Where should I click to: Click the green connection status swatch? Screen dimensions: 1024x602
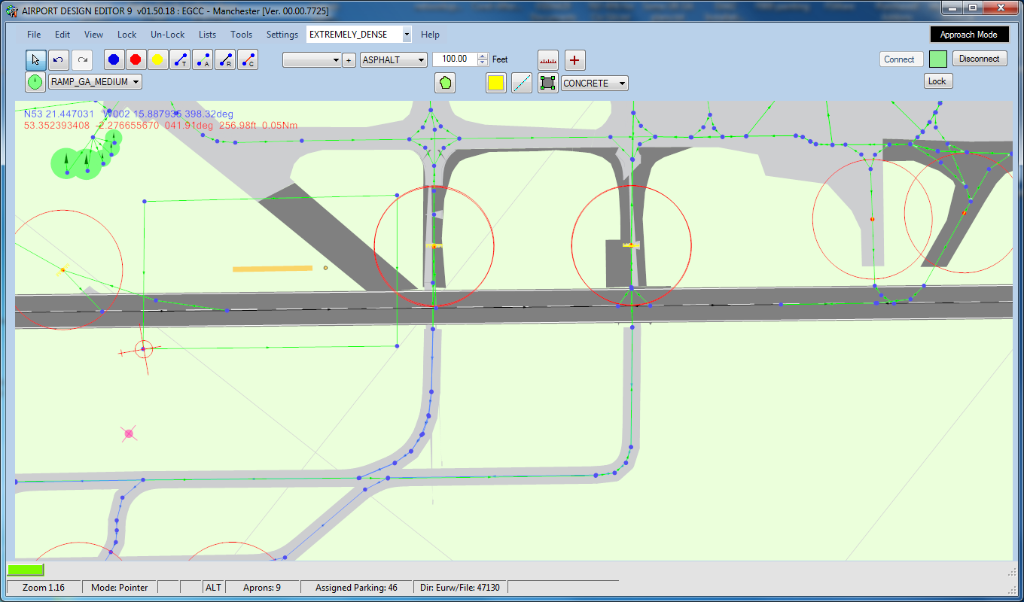click(x=938, y=59)
